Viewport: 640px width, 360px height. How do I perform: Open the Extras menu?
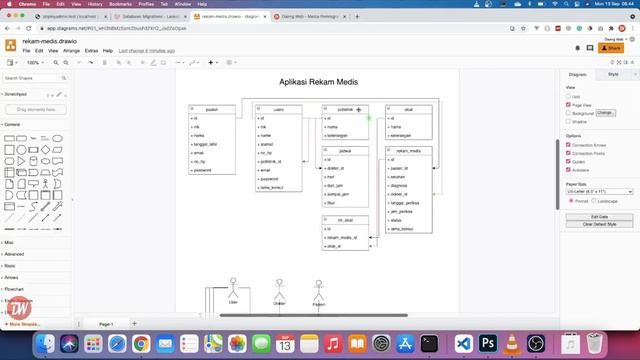(x=91, y=51)
